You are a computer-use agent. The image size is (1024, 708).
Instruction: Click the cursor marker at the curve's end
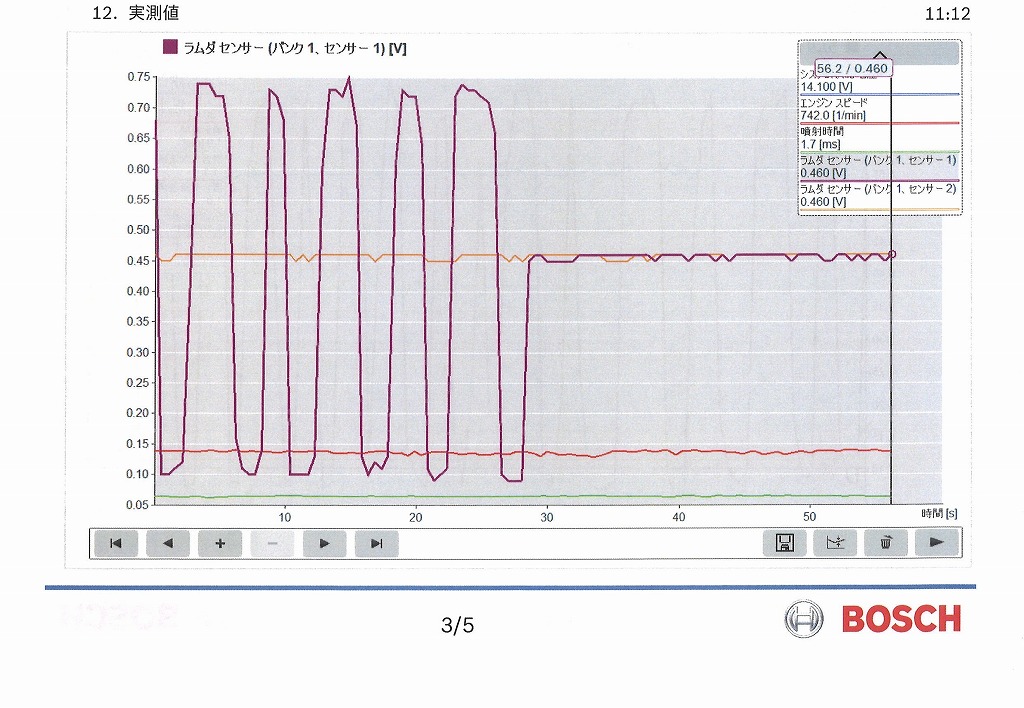[892, 254]
